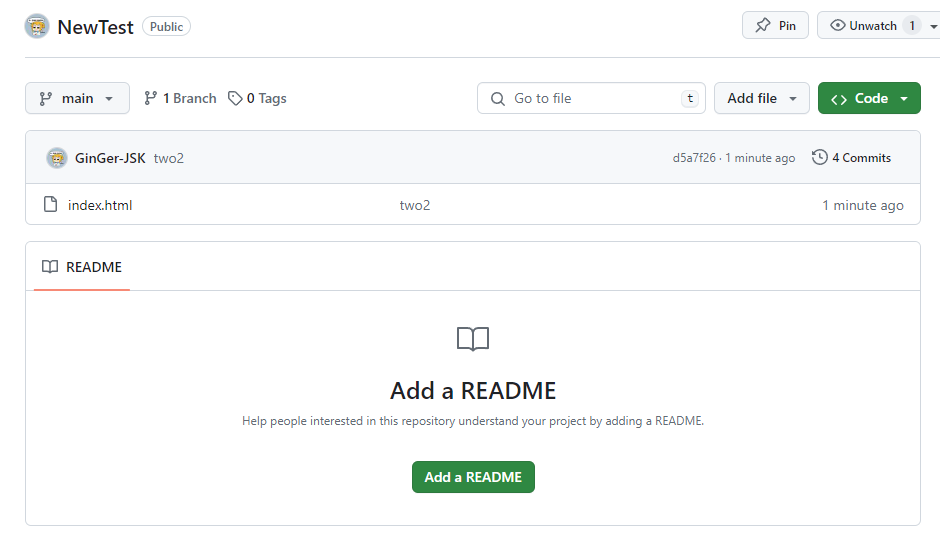
Task: Select the README tab
Action: point(82,267)
